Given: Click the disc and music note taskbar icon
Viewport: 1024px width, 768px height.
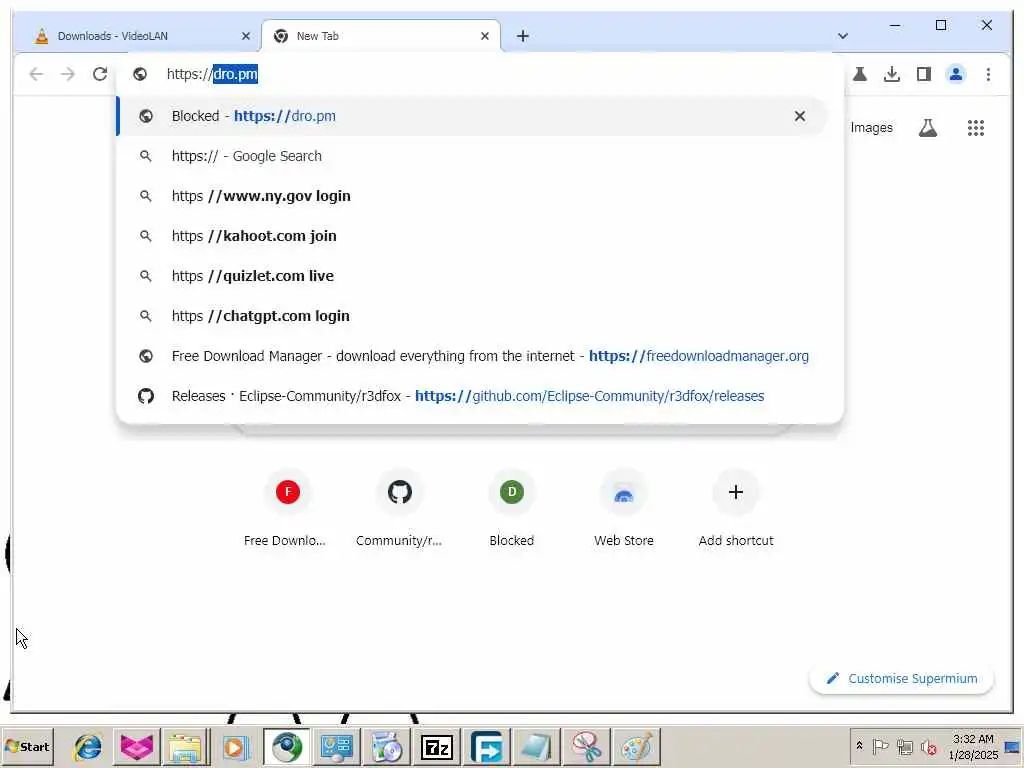Looking at the screenshot, I should (387, 746).
